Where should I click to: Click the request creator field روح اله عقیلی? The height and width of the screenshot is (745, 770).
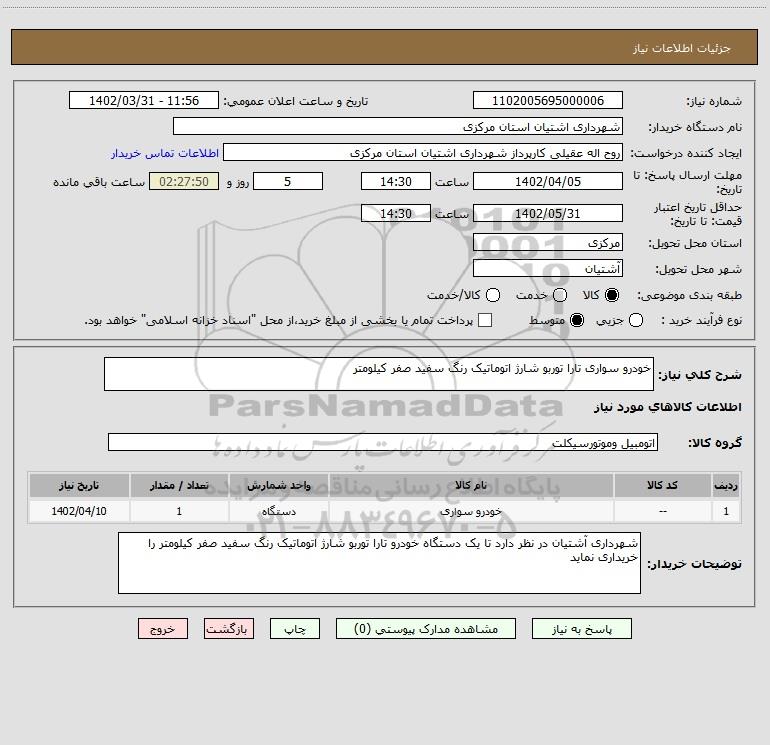[423, 152]
